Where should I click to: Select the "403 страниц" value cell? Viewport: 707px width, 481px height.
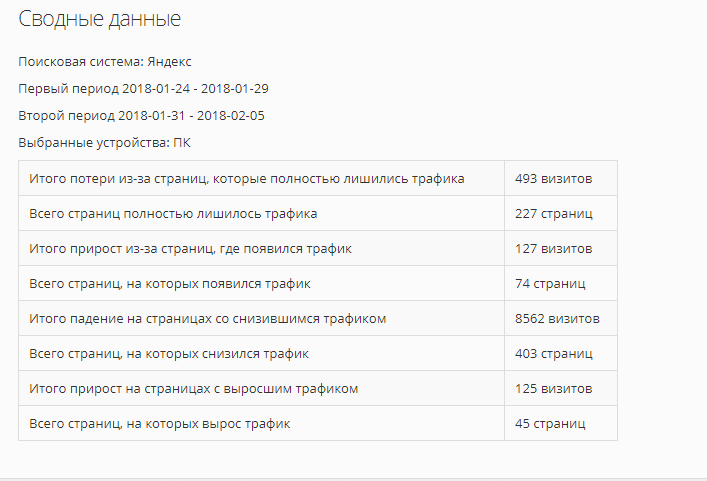pos(554,354)
